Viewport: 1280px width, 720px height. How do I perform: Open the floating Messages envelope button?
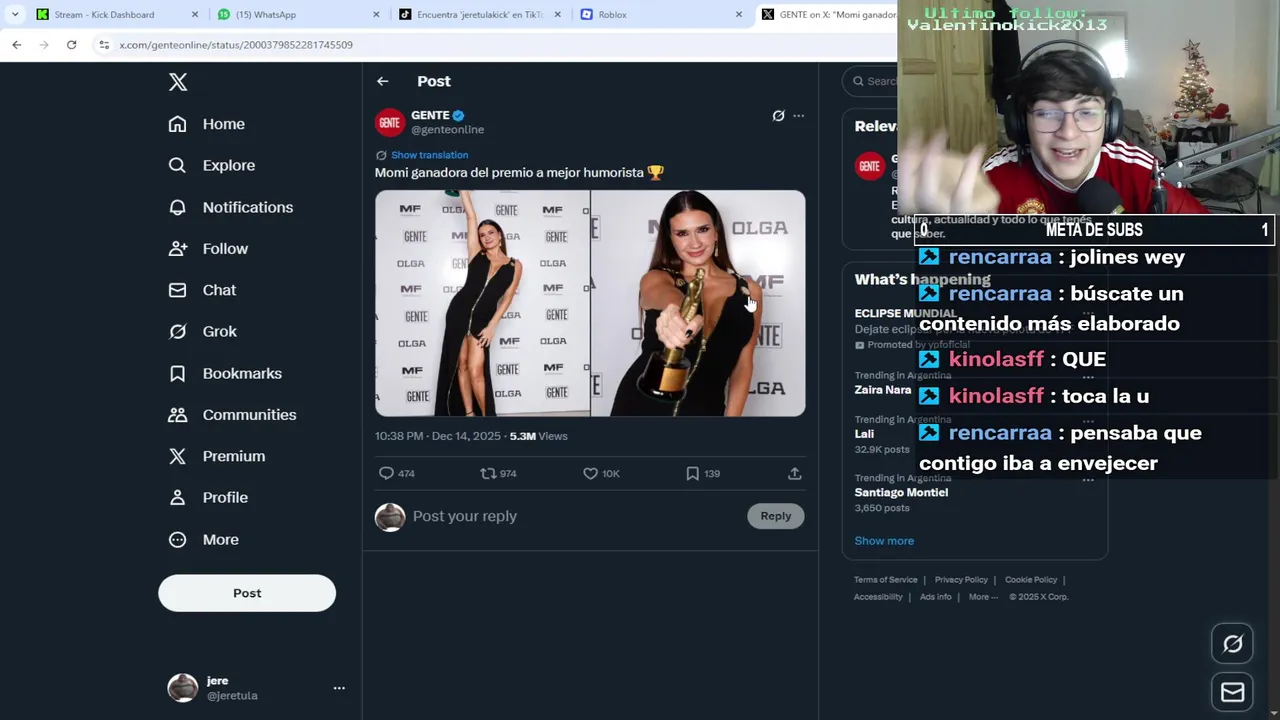[1232, 692]
